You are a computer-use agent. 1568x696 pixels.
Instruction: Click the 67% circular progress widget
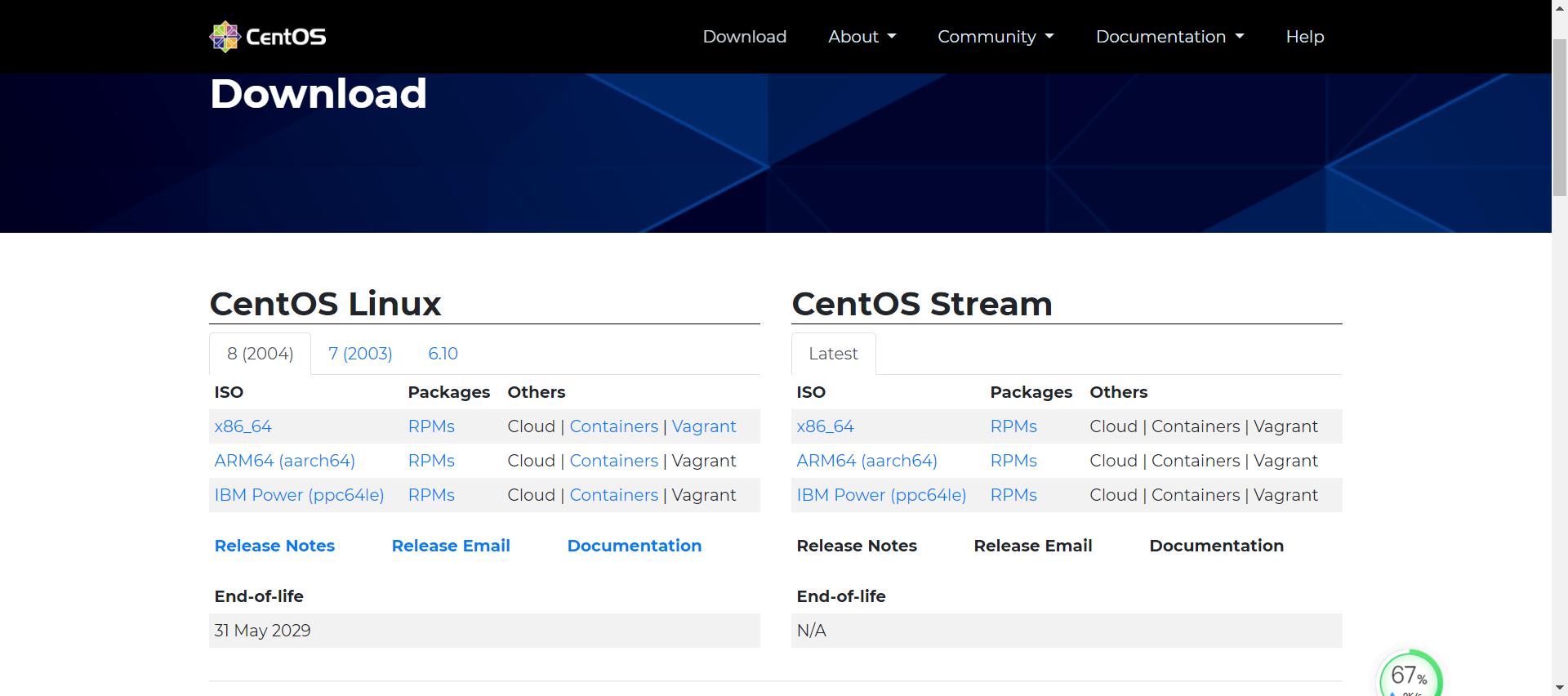pos(1410,675)
